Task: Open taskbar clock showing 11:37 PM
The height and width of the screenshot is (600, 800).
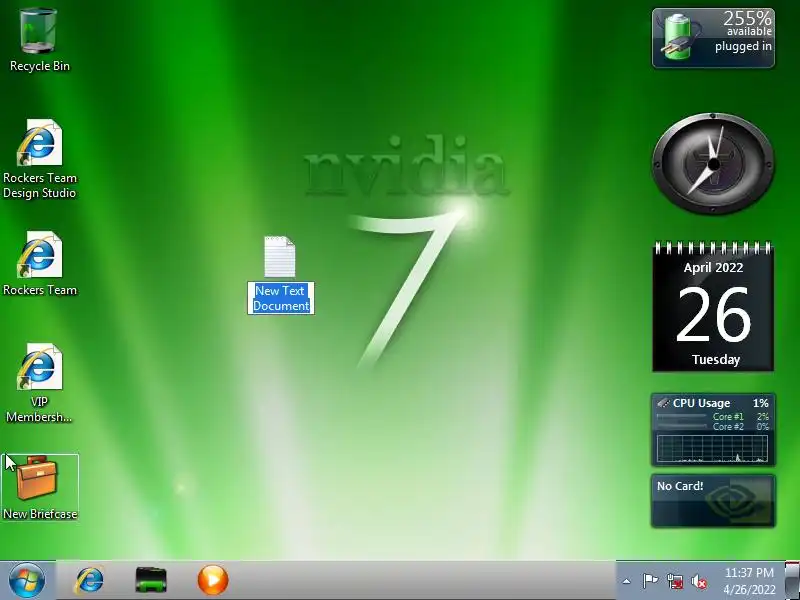Action: click(x=749, y=572)
